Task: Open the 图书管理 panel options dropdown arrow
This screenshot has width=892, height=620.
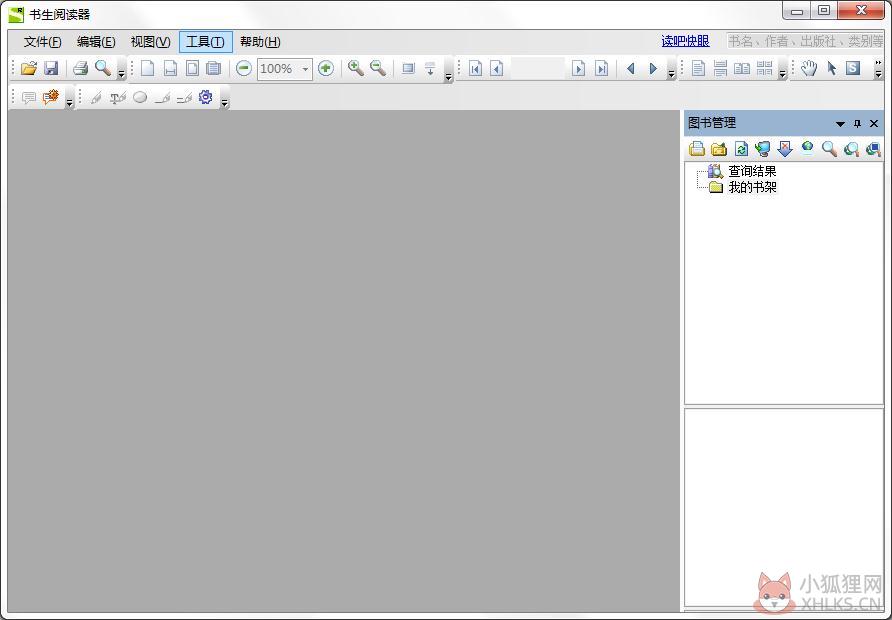Action: (840, 123)
